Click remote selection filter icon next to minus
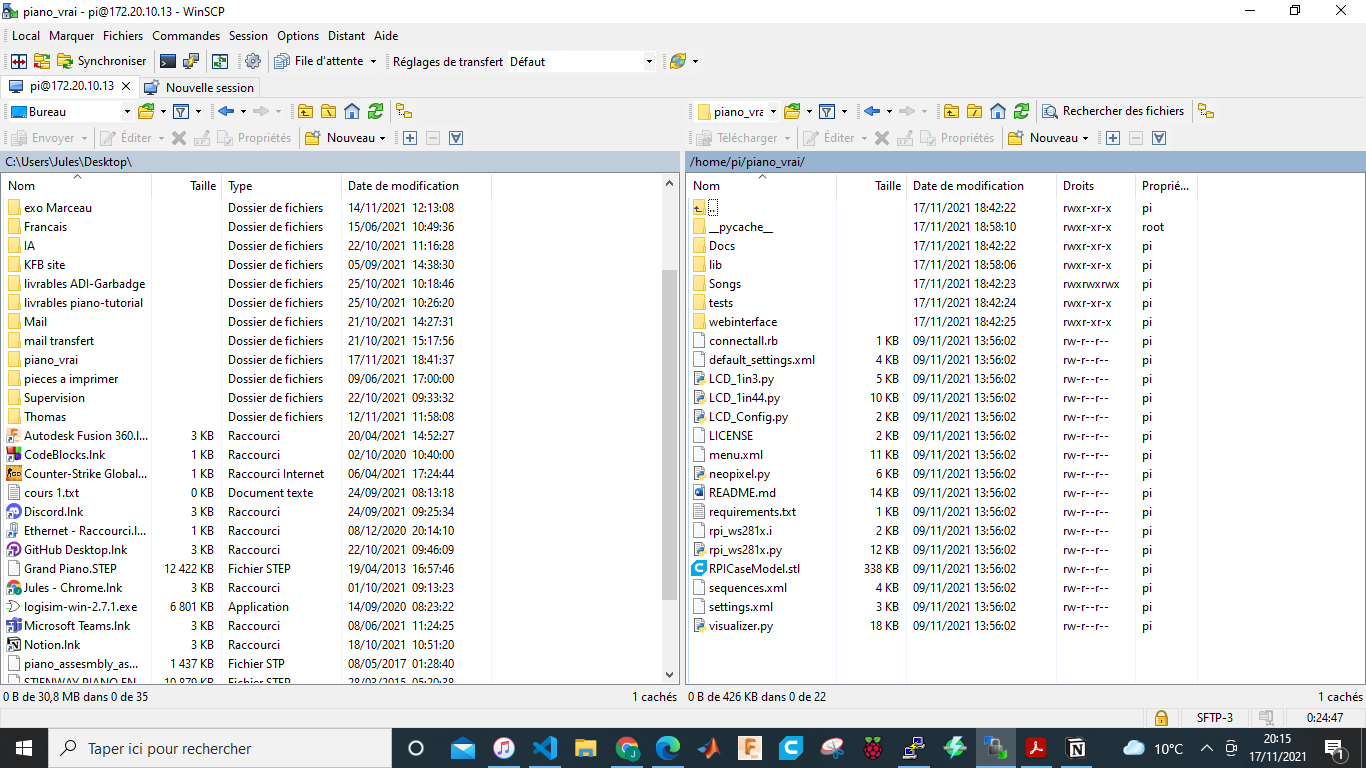 point(1159,138)
